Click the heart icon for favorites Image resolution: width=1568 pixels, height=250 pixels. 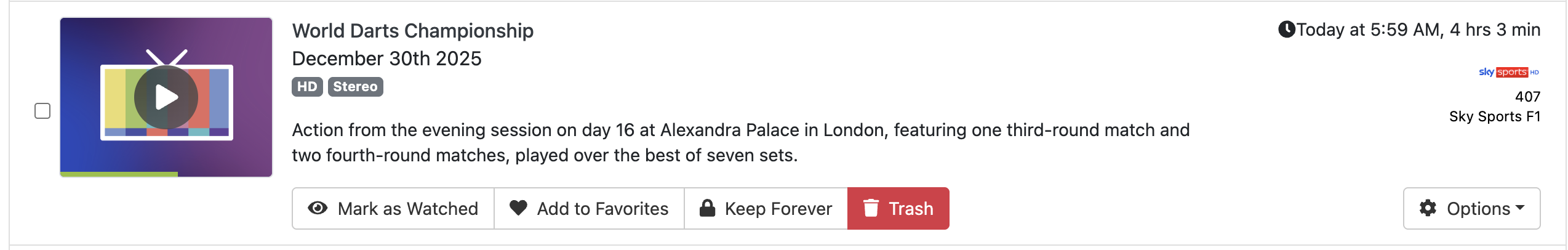coord(518,208)
